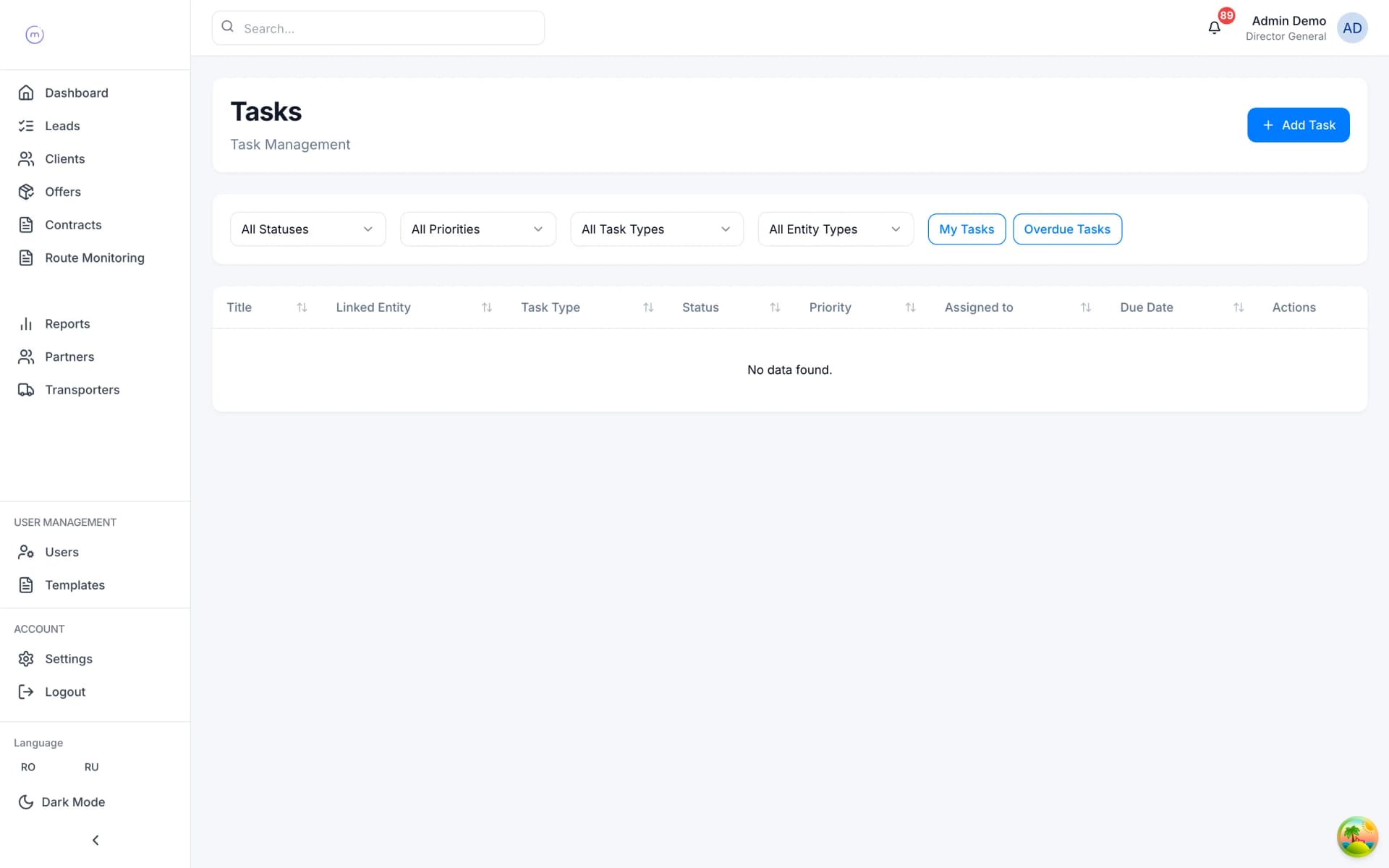The image size is (1389, 868).
Task: Click the Users gear-person icon
Action: click(26, 552)
